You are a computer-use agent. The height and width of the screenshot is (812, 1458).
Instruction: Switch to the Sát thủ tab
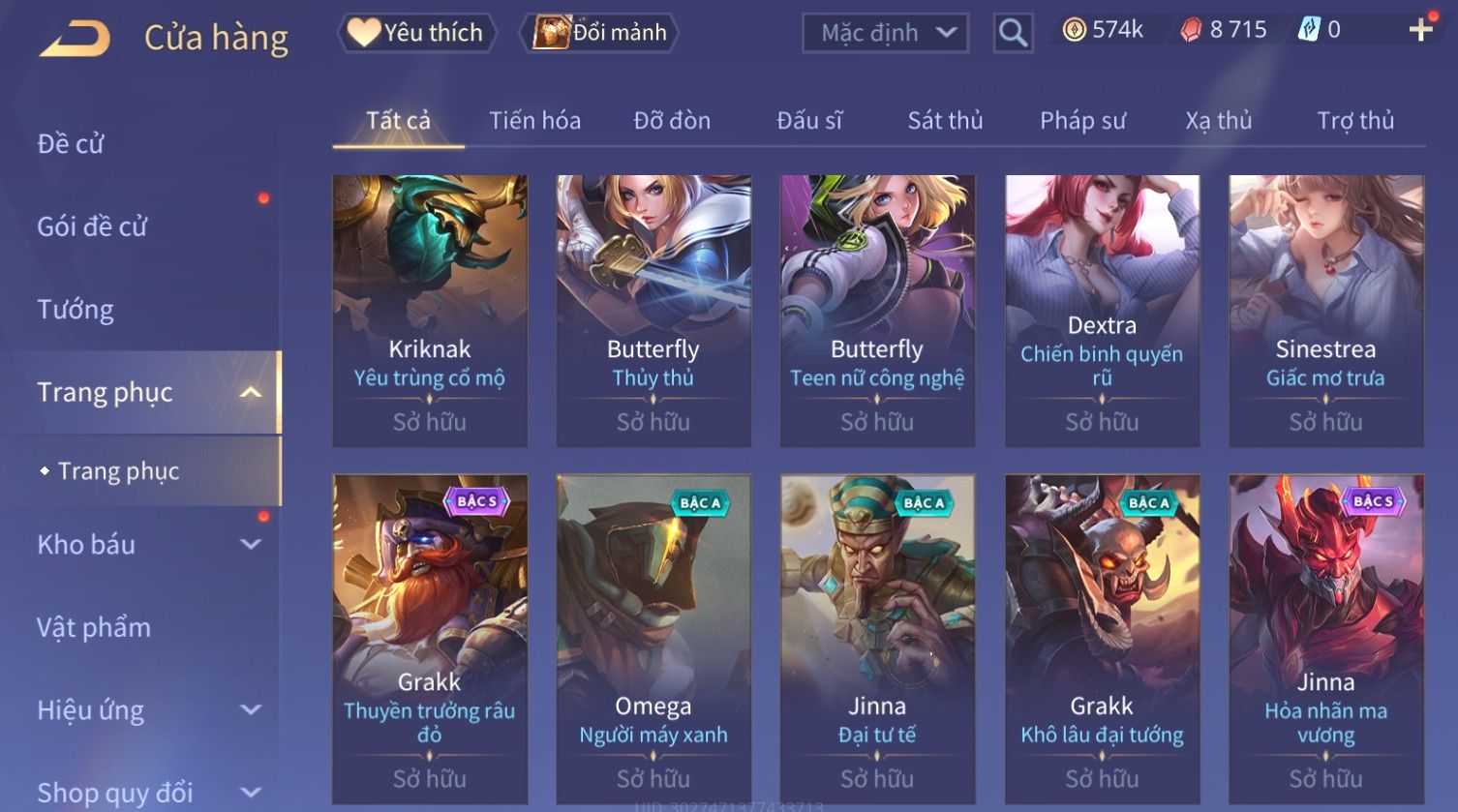click(x=945, y=120)
